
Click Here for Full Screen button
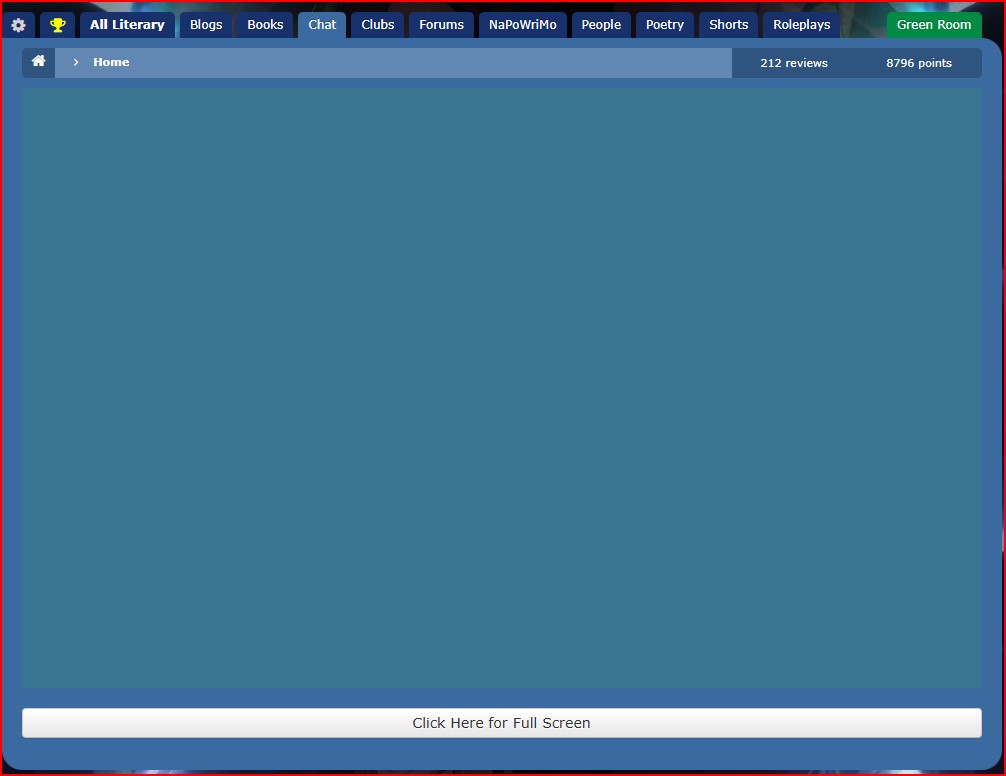click(x=502, y=723)
